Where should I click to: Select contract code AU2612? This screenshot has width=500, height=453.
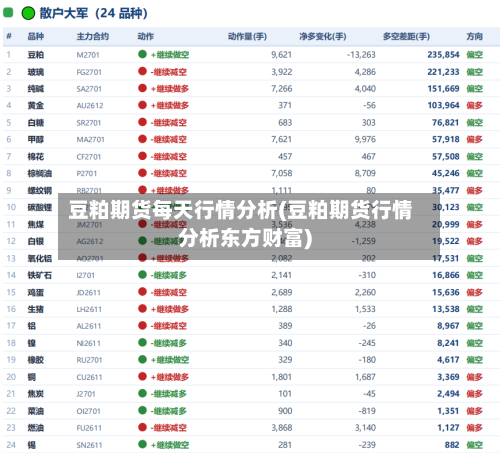(x=90, y=106)
